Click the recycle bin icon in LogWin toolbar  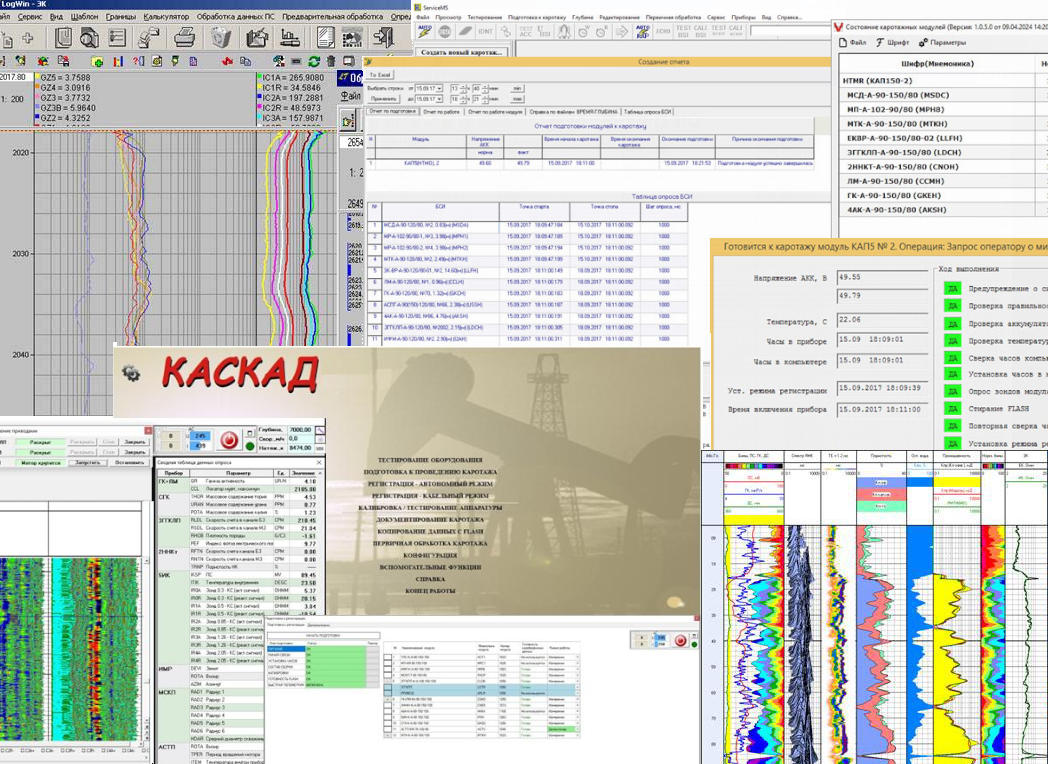[220, 38]
